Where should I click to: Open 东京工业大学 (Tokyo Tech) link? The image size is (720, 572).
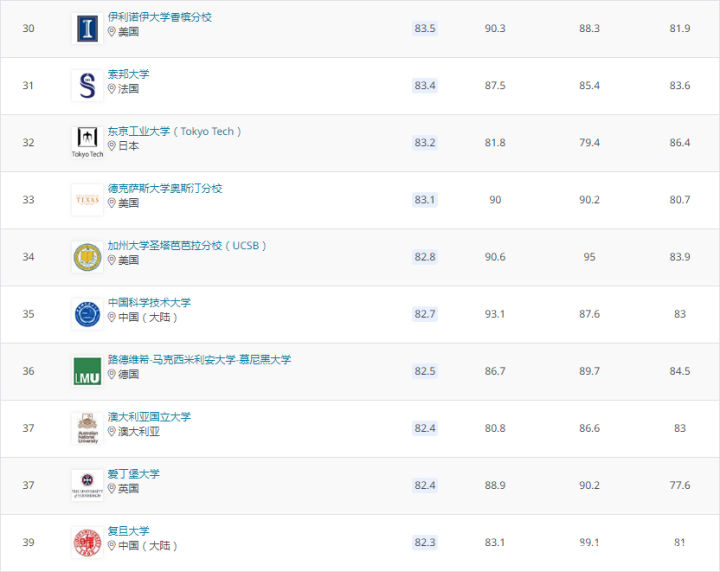(174, 131)
